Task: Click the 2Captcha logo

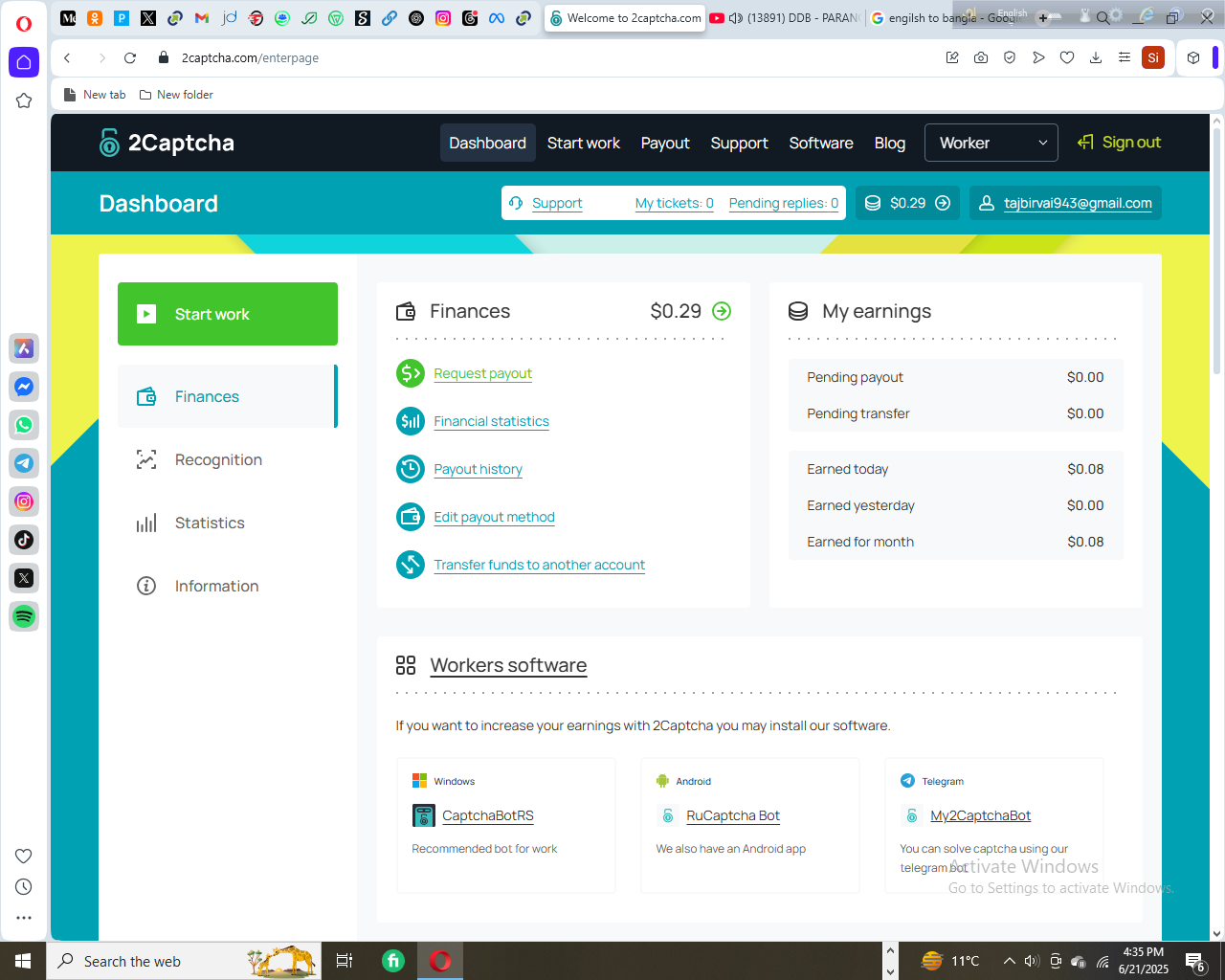Action: pyautogui.click(x=167, y=143)
